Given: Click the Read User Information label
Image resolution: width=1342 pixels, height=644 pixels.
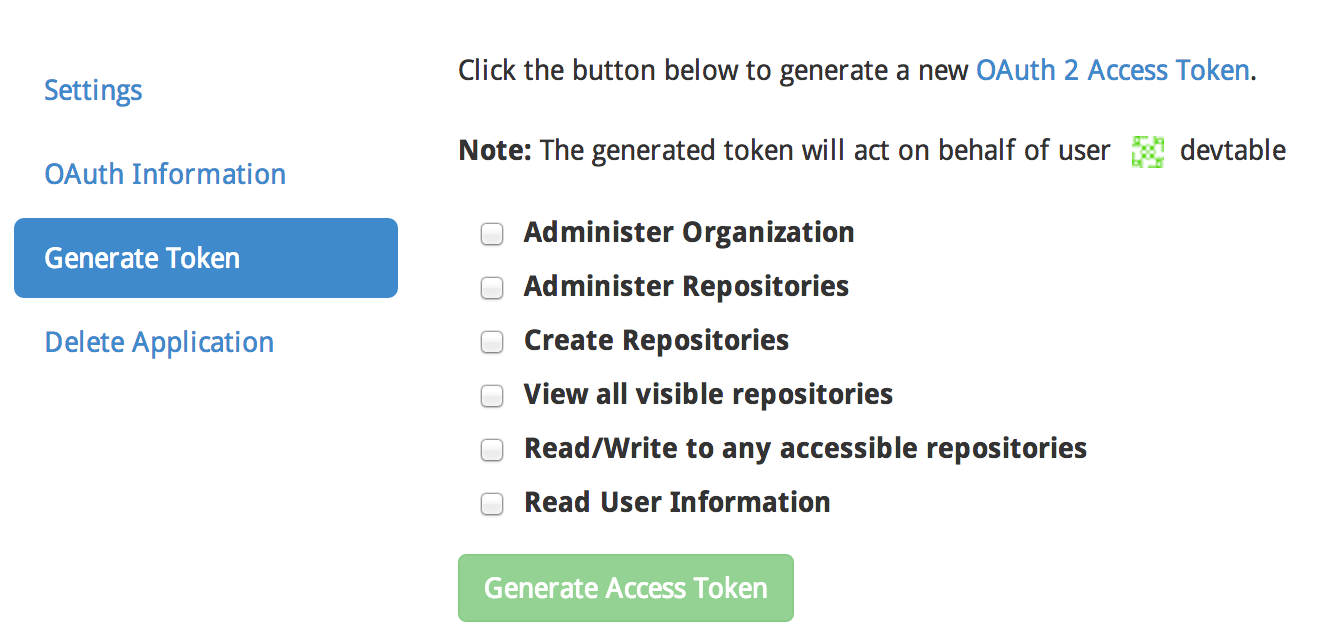Looking at the screenshot, I should (x=676, y=502).
